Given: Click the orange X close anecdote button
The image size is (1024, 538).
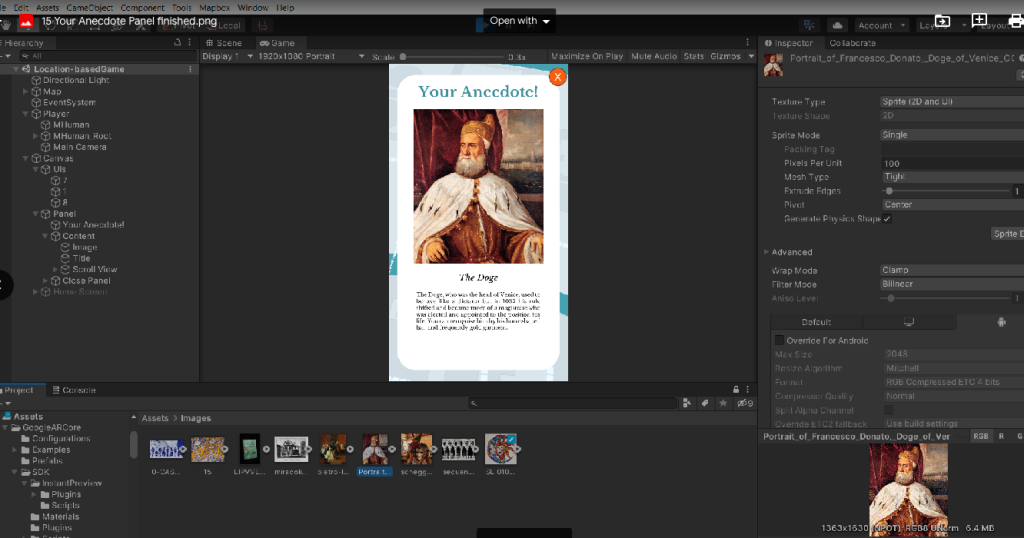Looking at the screenshot, I should (557, 77).
